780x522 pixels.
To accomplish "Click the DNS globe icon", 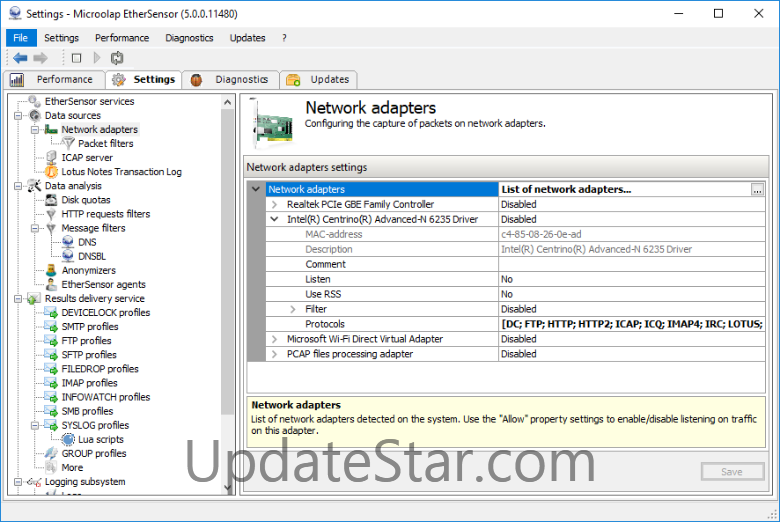I will [68, 242].
